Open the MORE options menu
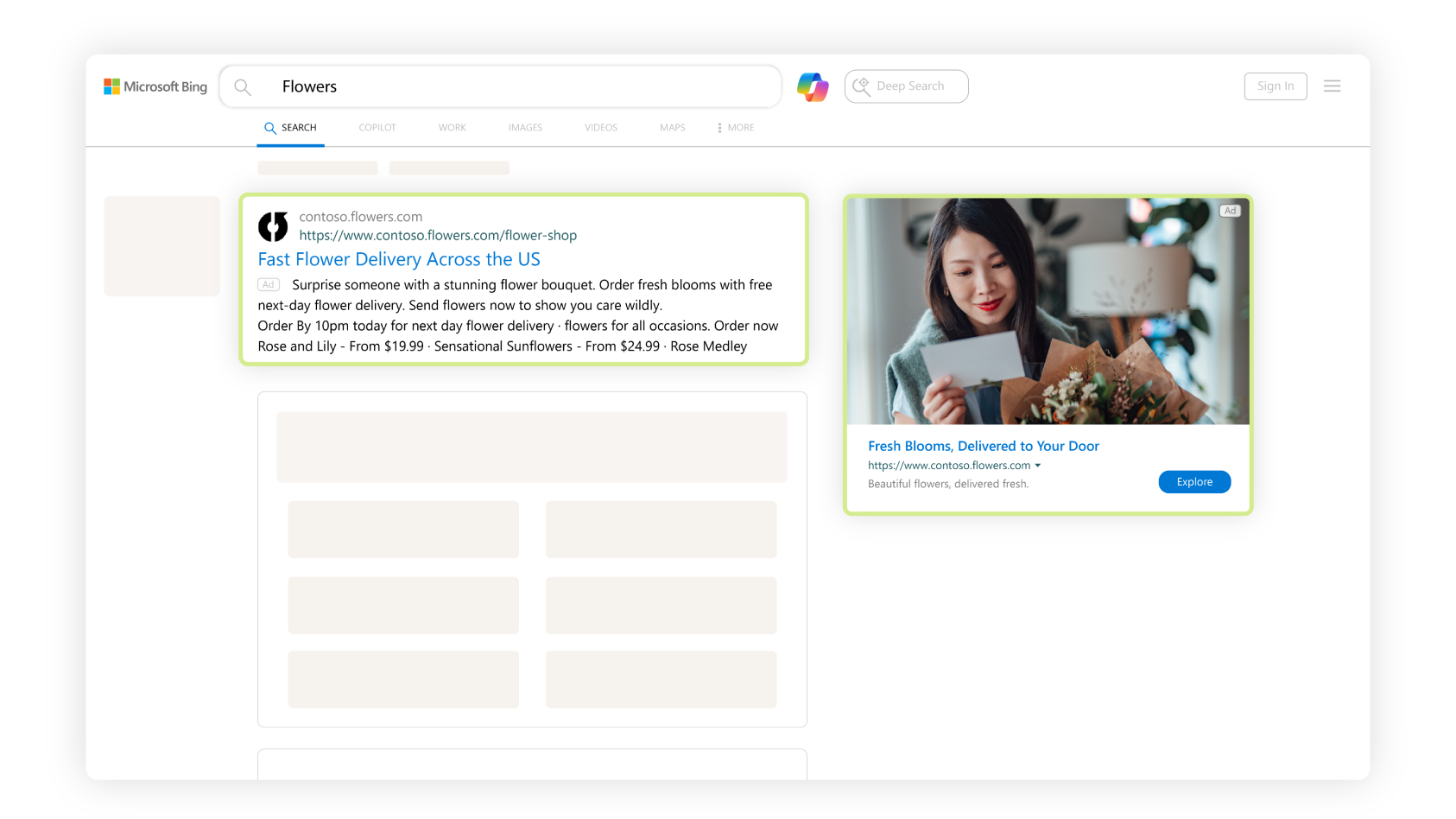The width and height of the screenshot is (1456, 819). [735, 127]
